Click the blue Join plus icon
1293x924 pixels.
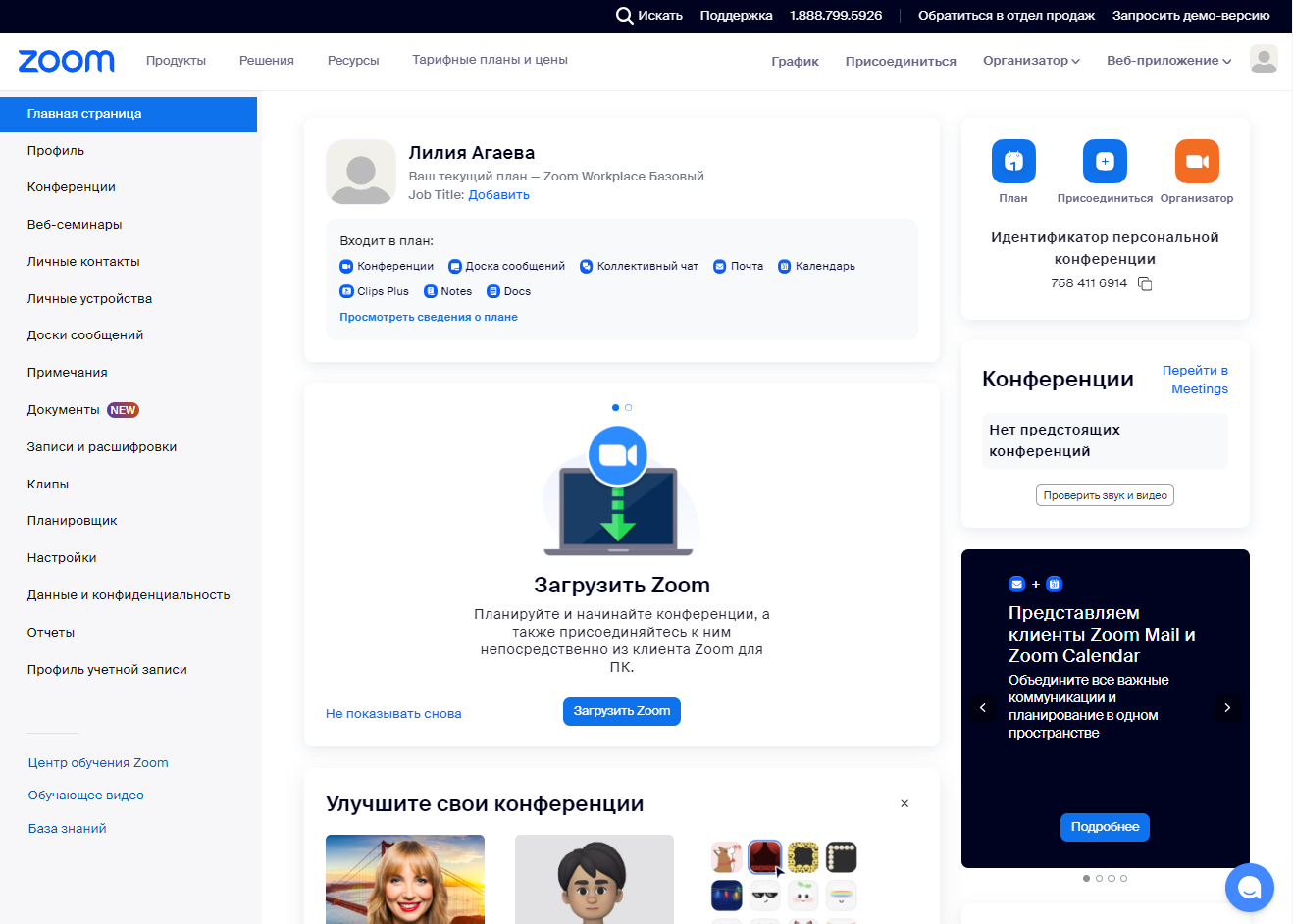click(x=1105, y=161)
